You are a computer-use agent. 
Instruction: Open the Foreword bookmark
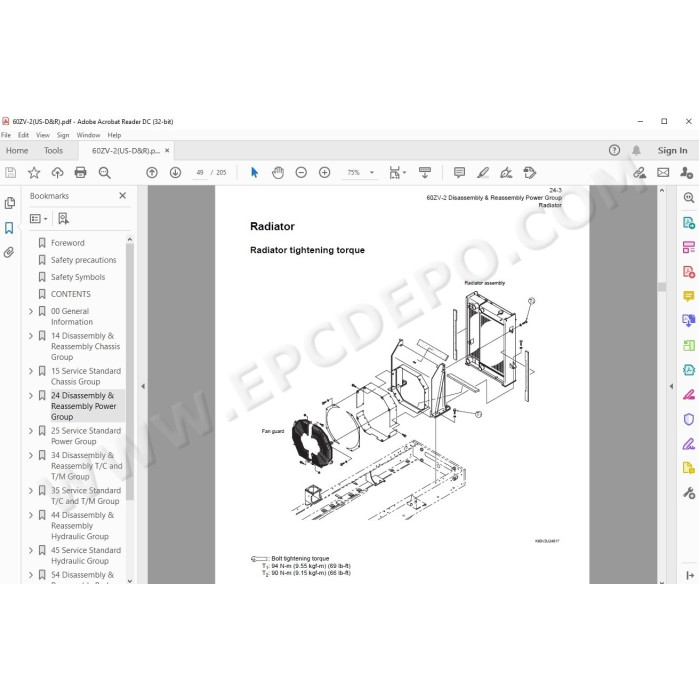(67, 243)
